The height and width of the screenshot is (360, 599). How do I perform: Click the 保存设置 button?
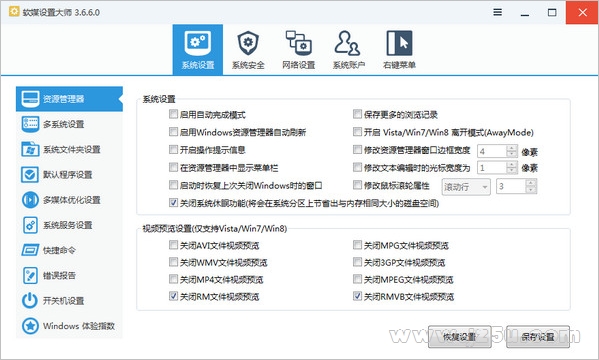tap(538, 337)
